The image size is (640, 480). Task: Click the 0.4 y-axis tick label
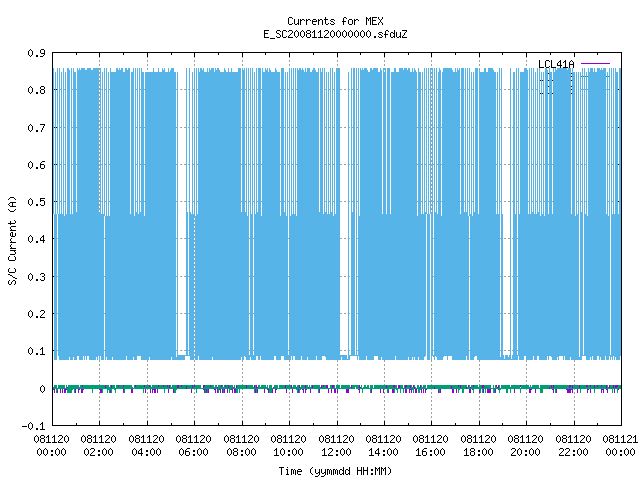[x=36, y=239]
